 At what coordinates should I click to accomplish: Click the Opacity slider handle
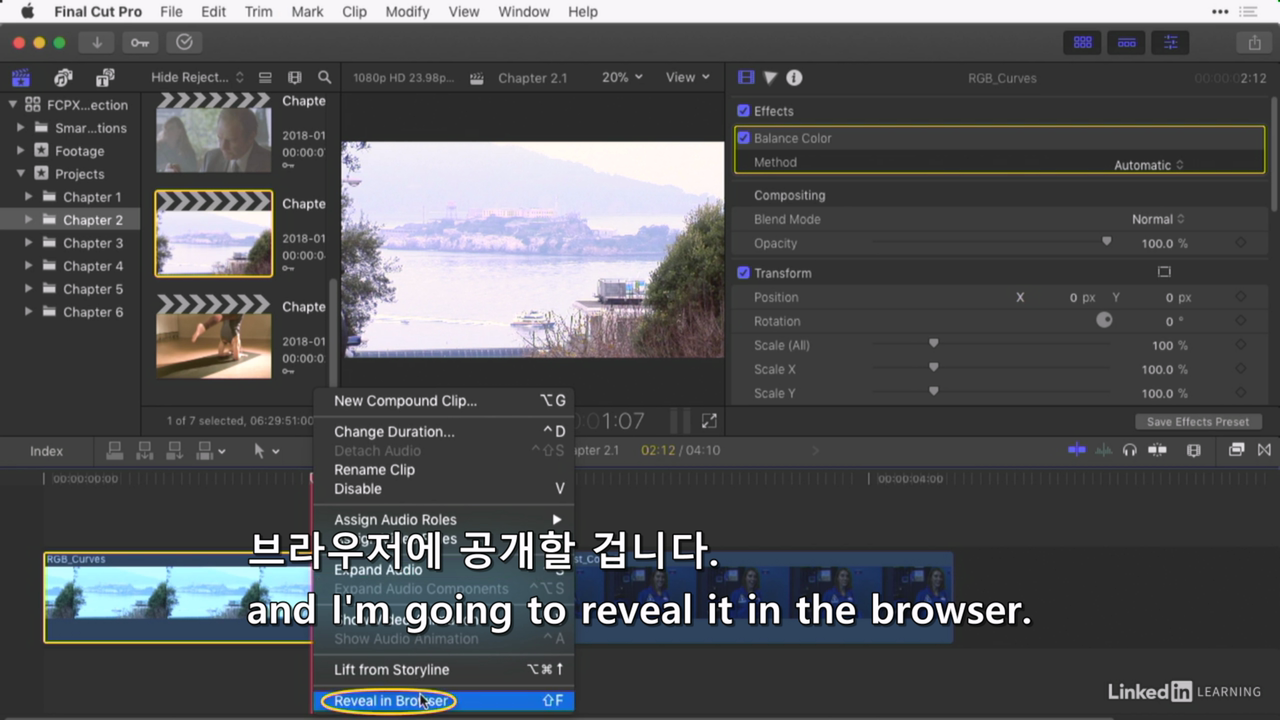1106,241
